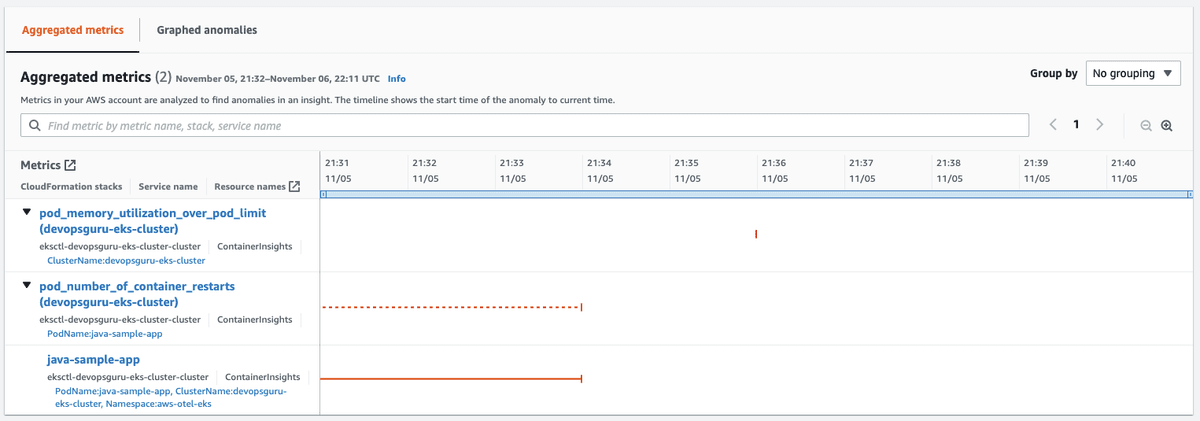Open the java-sample-app metric link
The height and width of the screenshot is (421, 1200).
tap(93, 359)
